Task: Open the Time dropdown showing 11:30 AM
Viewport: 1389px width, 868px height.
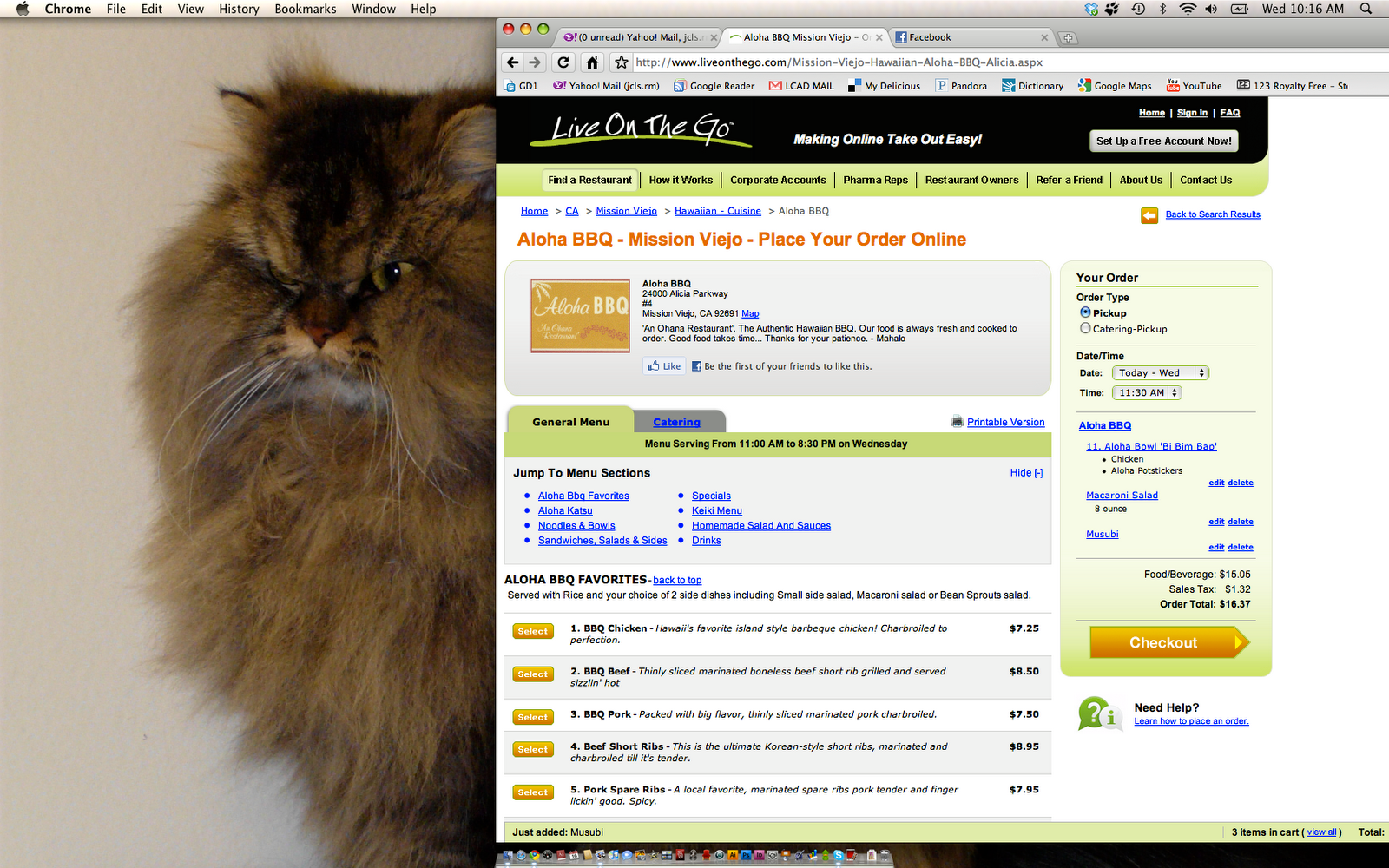Action: pos(1147,393)
